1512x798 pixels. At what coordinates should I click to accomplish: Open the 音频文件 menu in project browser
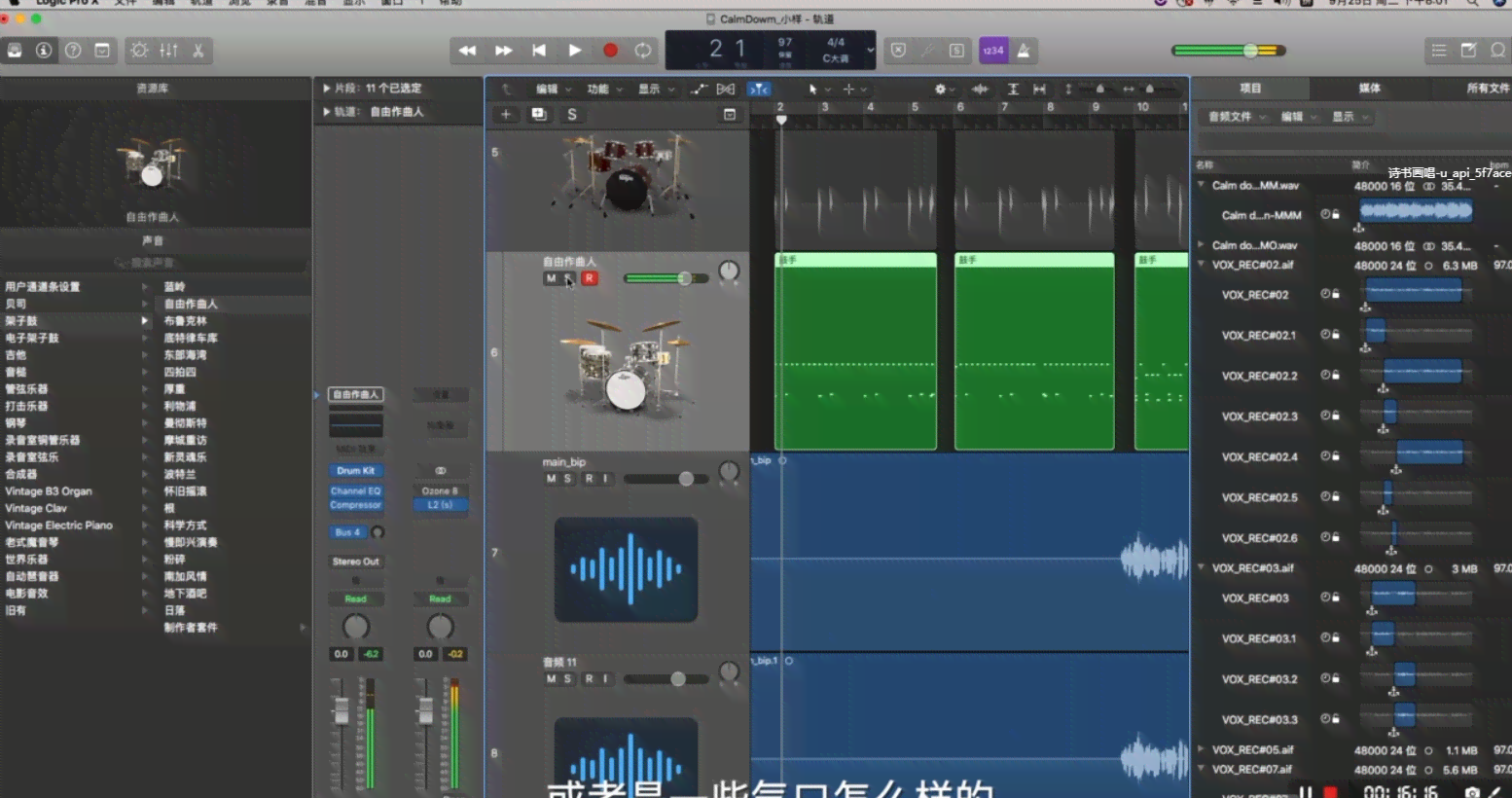pyautogui.click(x=1237, y=117)
